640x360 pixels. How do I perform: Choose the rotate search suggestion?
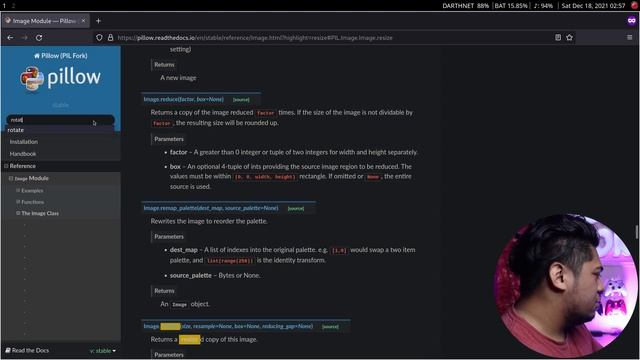coord(60,130)
